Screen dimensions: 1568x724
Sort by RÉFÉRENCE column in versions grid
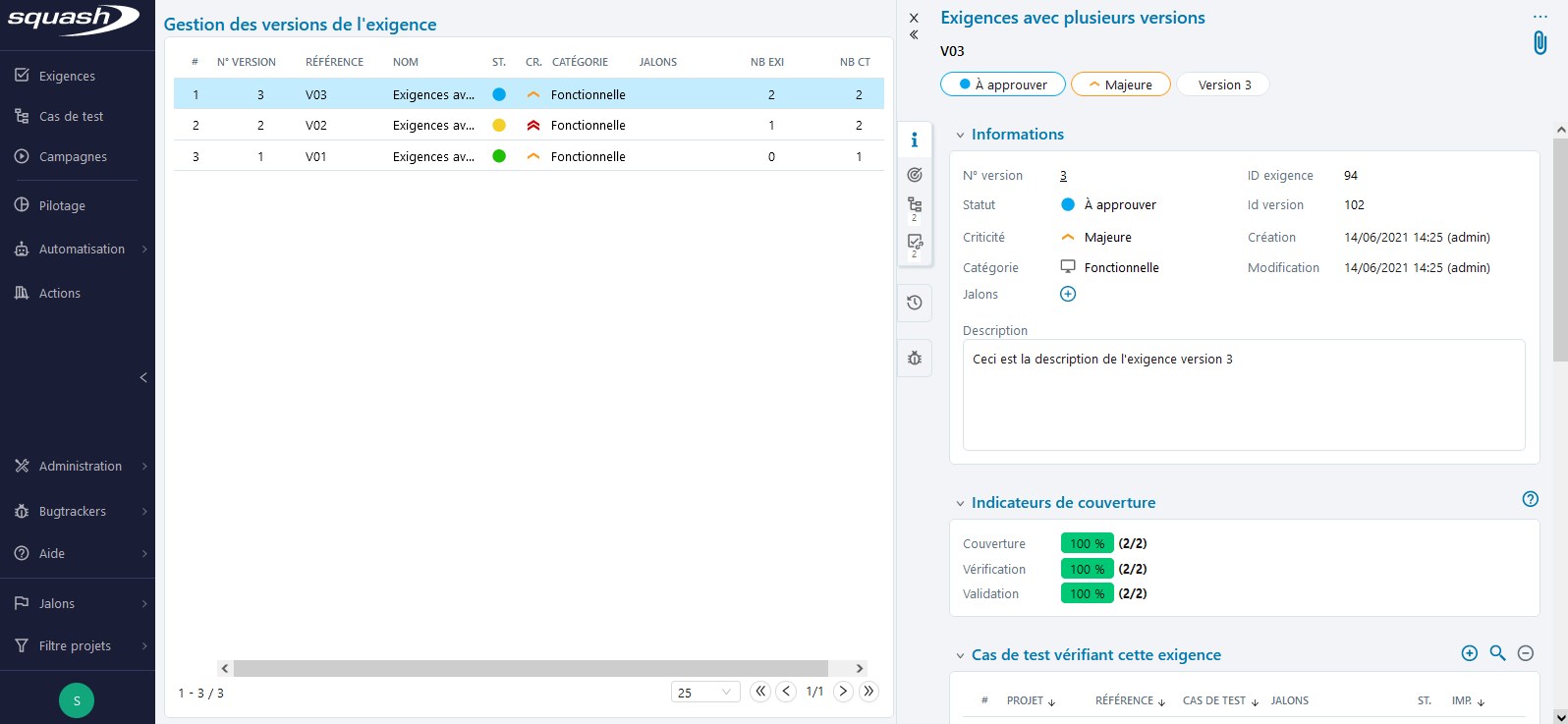click(x=334, y=62)
